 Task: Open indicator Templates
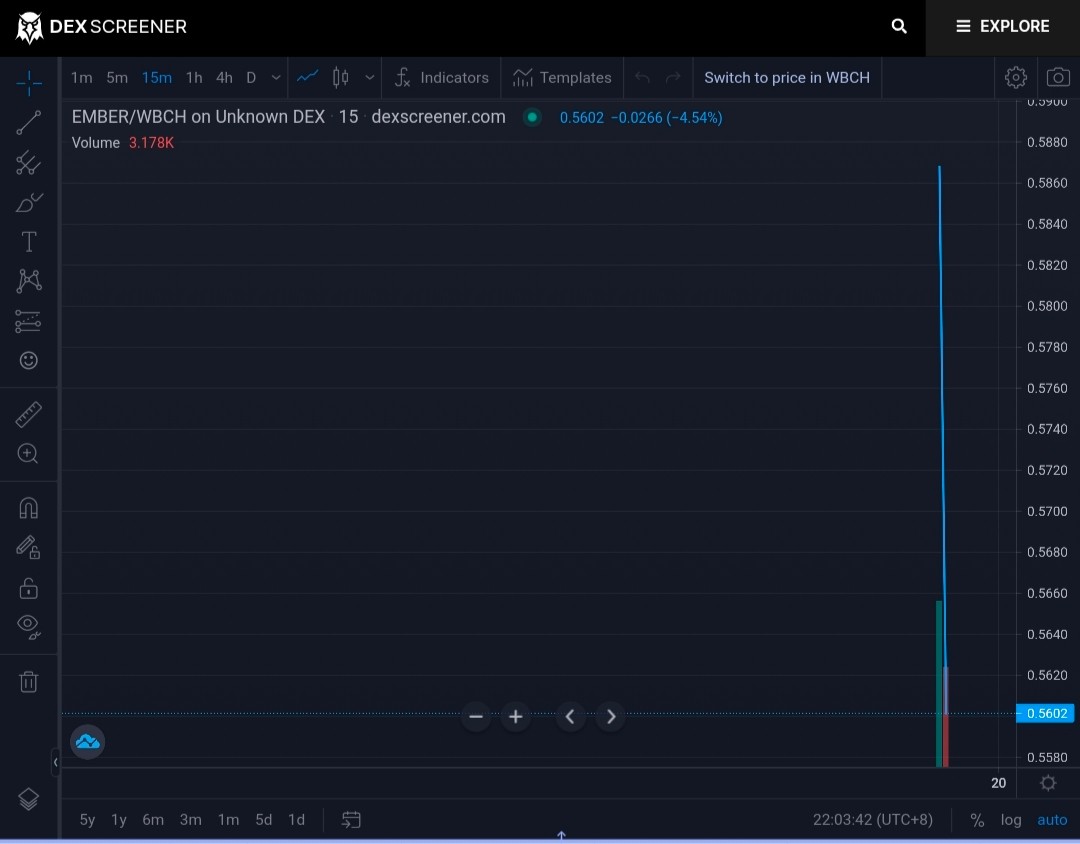click(562, 78)
